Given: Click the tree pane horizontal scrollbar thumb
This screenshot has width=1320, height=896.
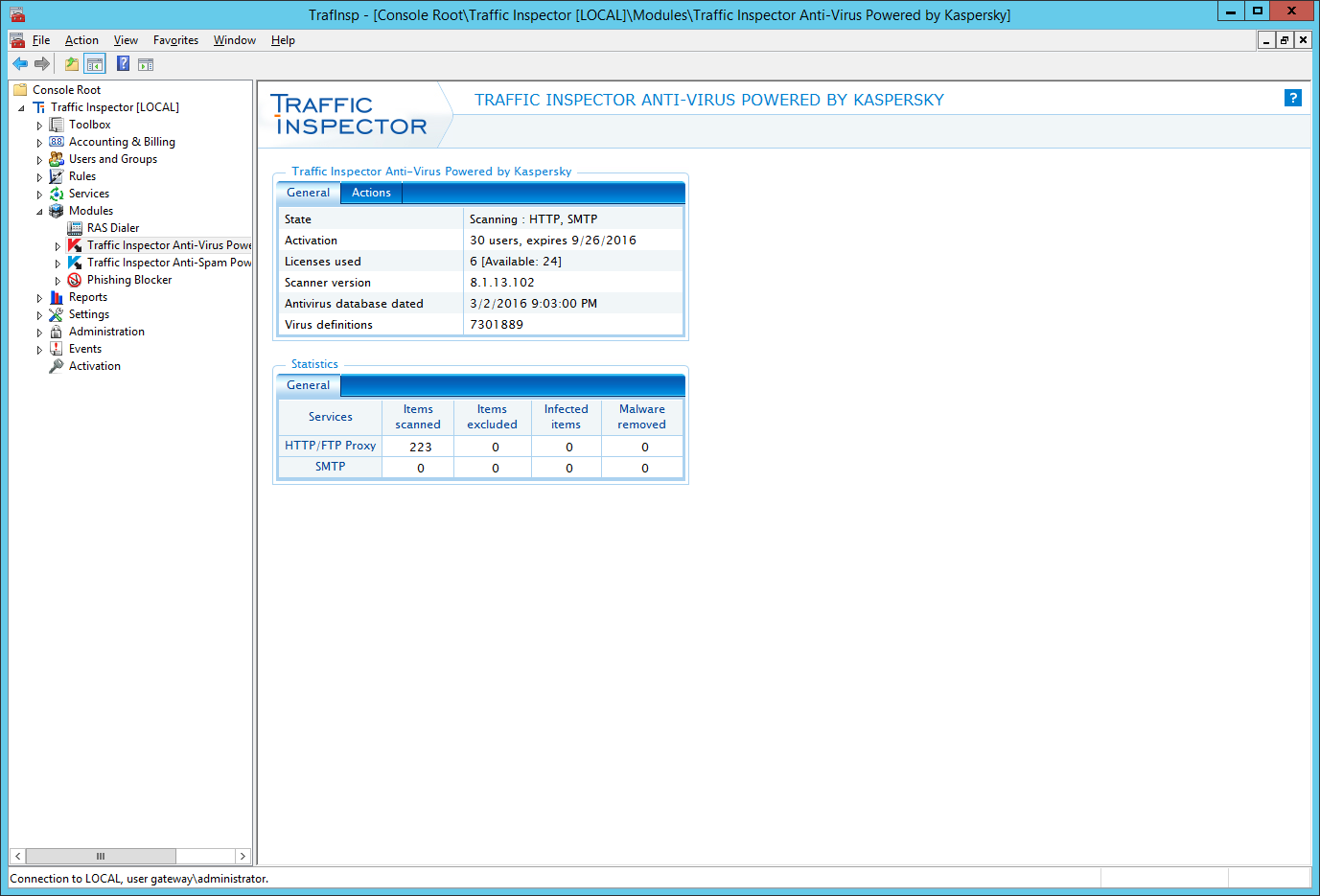Looking at the screenshot, I should tap(101, 856).
